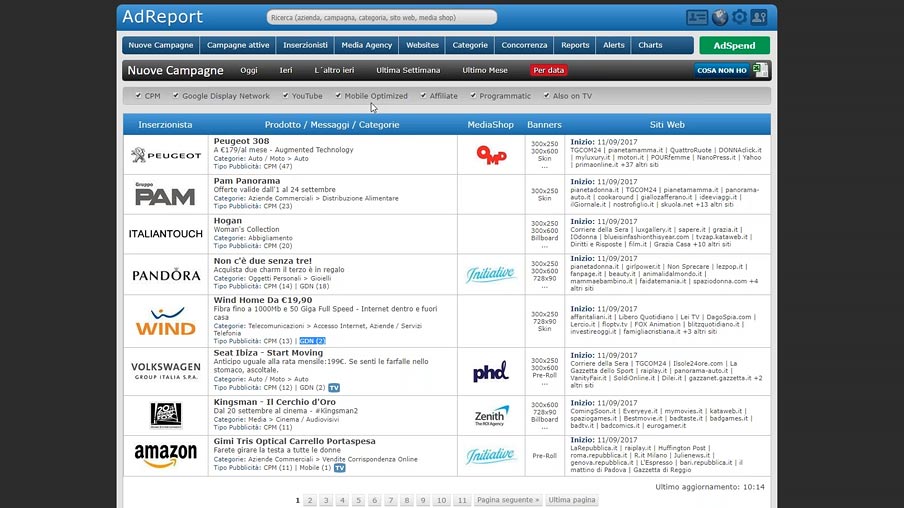Open the profile card icon in header
This screenshot has height=508, width=904.
pyautogui.click(x=696, y=17)
